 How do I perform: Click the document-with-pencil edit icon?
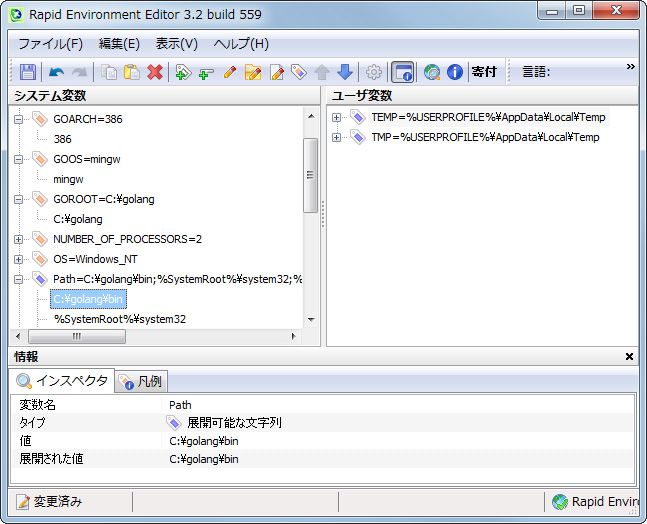(276, 72)
